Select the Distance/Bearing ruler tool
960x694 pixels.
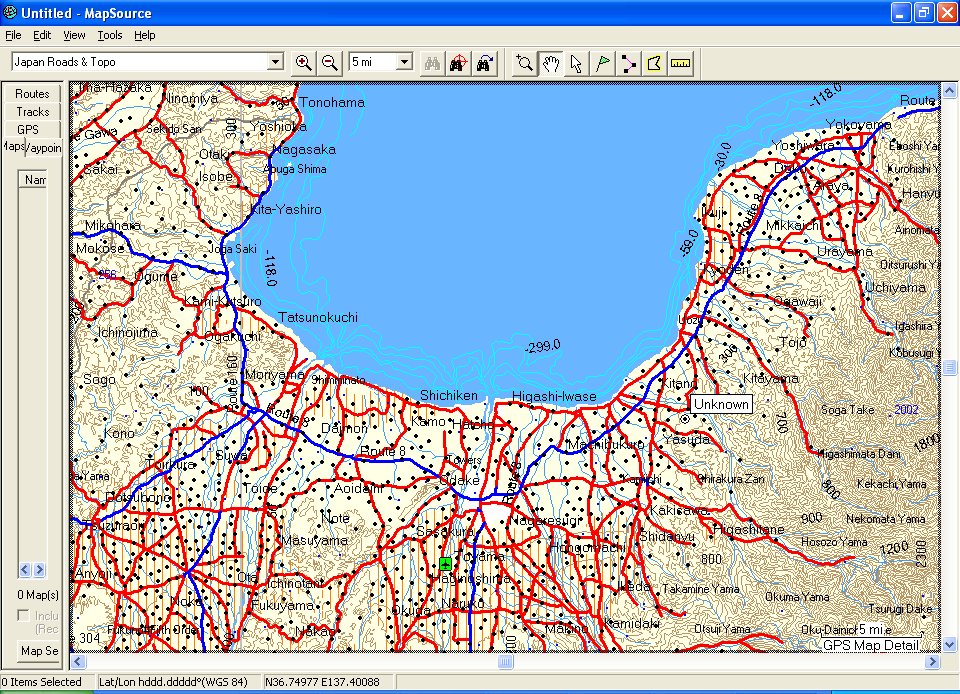[x=680, y=62]
